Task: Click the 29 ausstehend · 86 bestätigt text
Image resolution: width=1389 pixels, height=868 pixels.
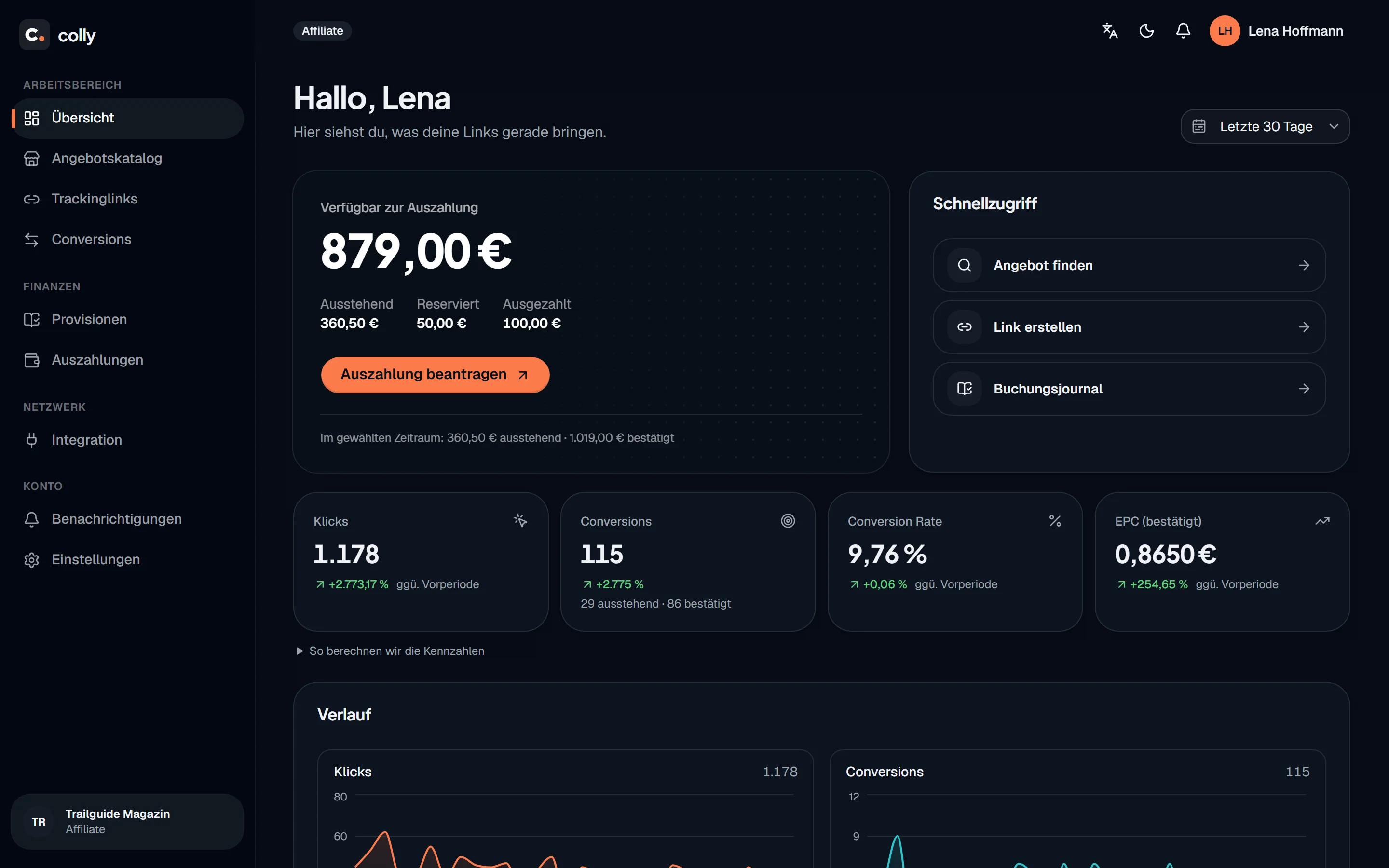Action: [655, 604]
